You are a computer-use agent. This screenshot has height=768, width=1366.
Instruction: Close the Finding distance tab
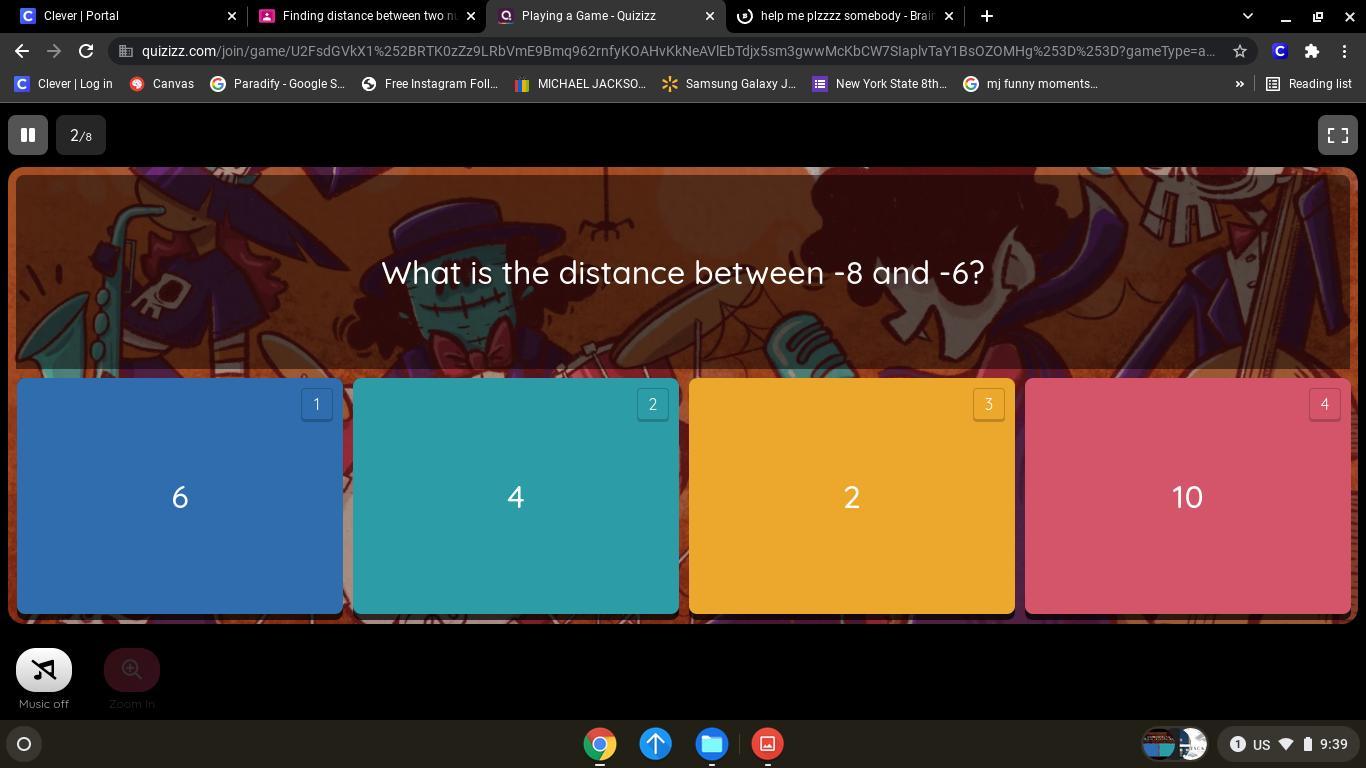tap(471, 16)
